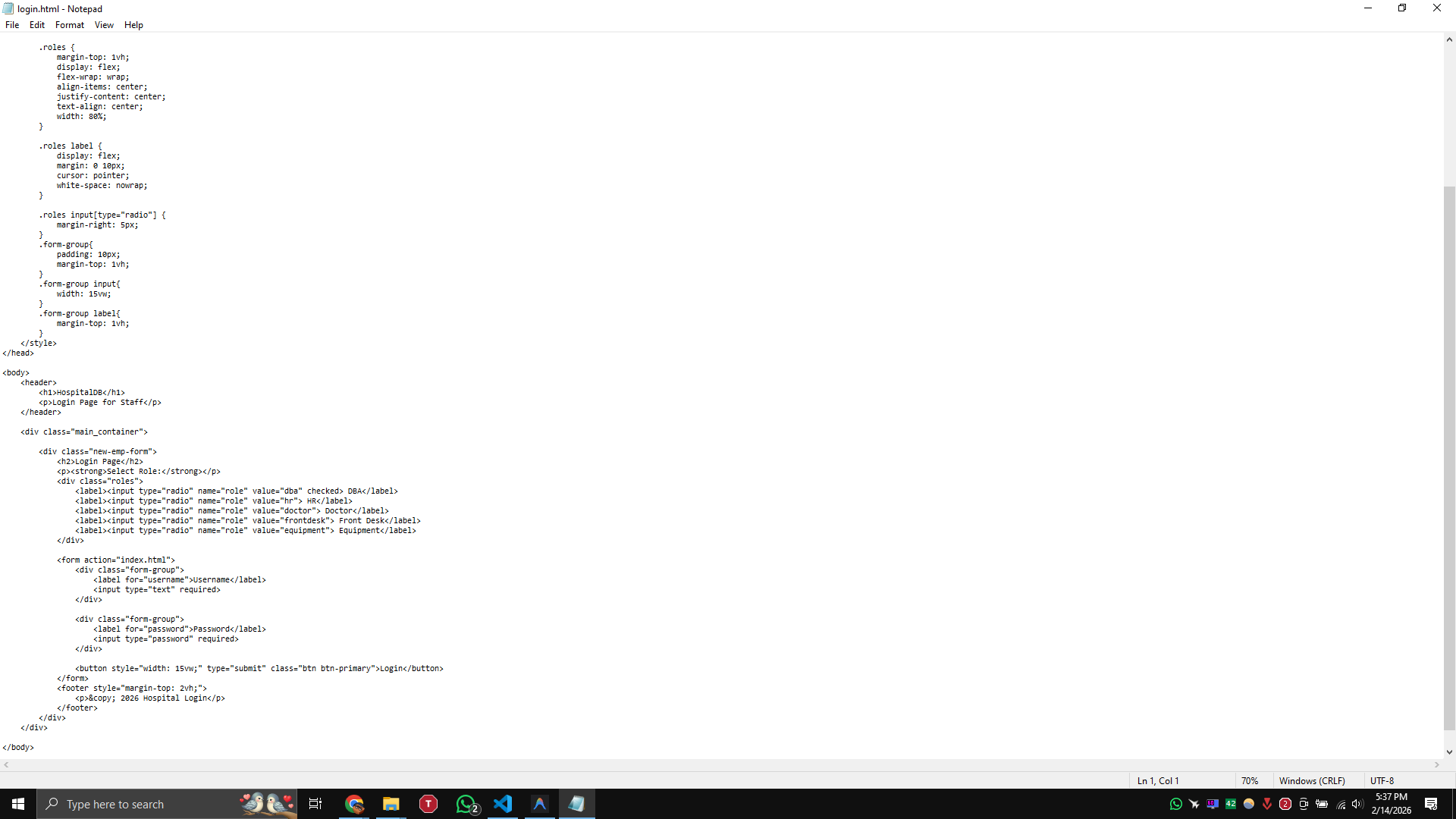Open the Wi-Fi network tray icon

[x=1339, y=805]
